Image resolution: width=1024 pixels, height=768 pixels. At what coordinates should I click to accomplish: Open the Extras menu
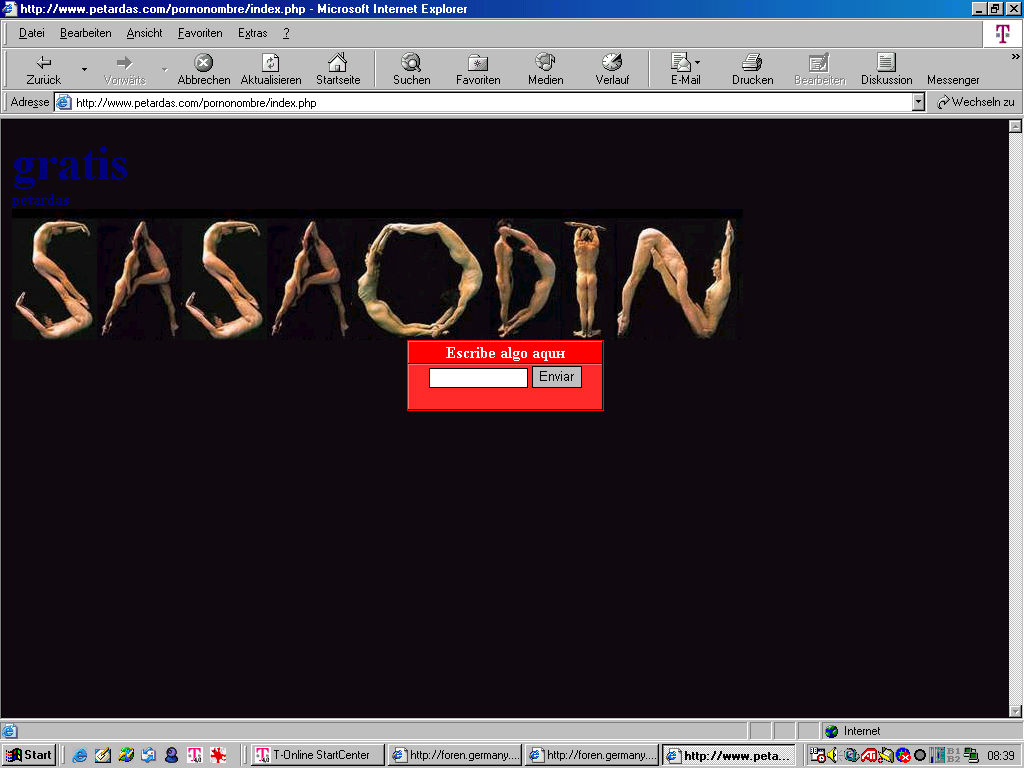tap(252, 33)
